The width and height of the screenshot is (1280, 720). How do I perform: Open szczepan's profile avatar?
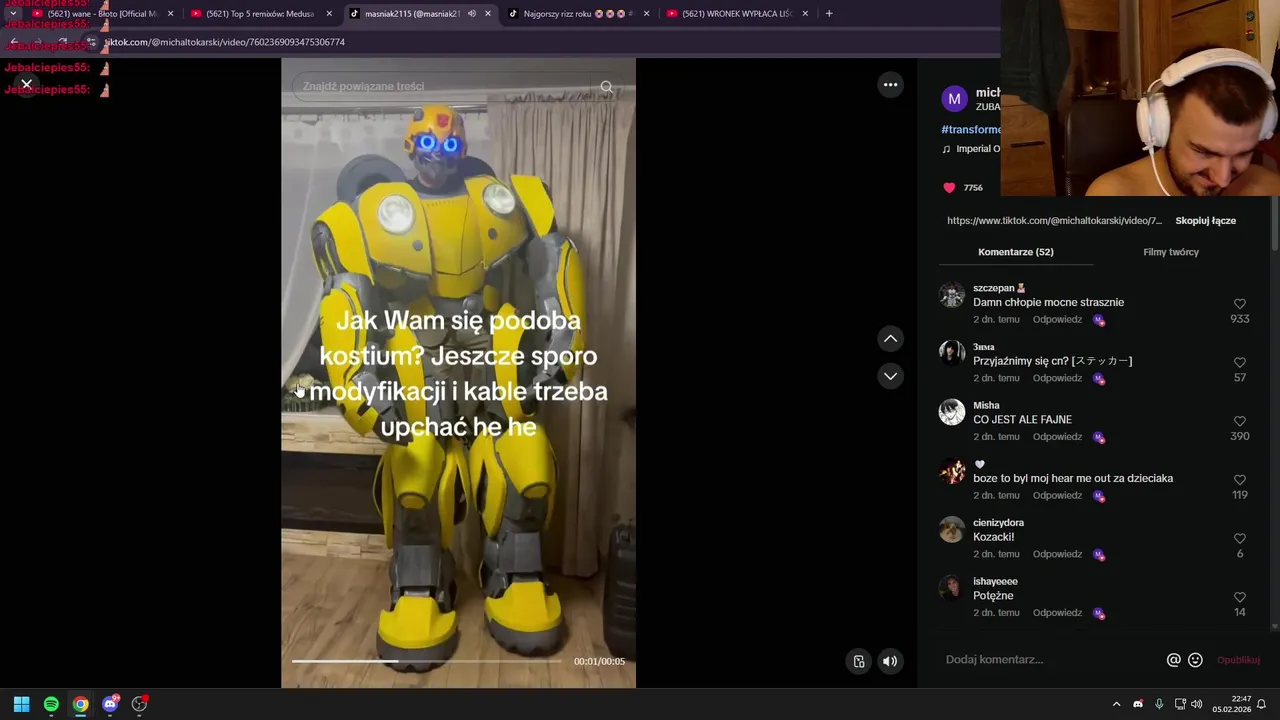click(952, 295)
